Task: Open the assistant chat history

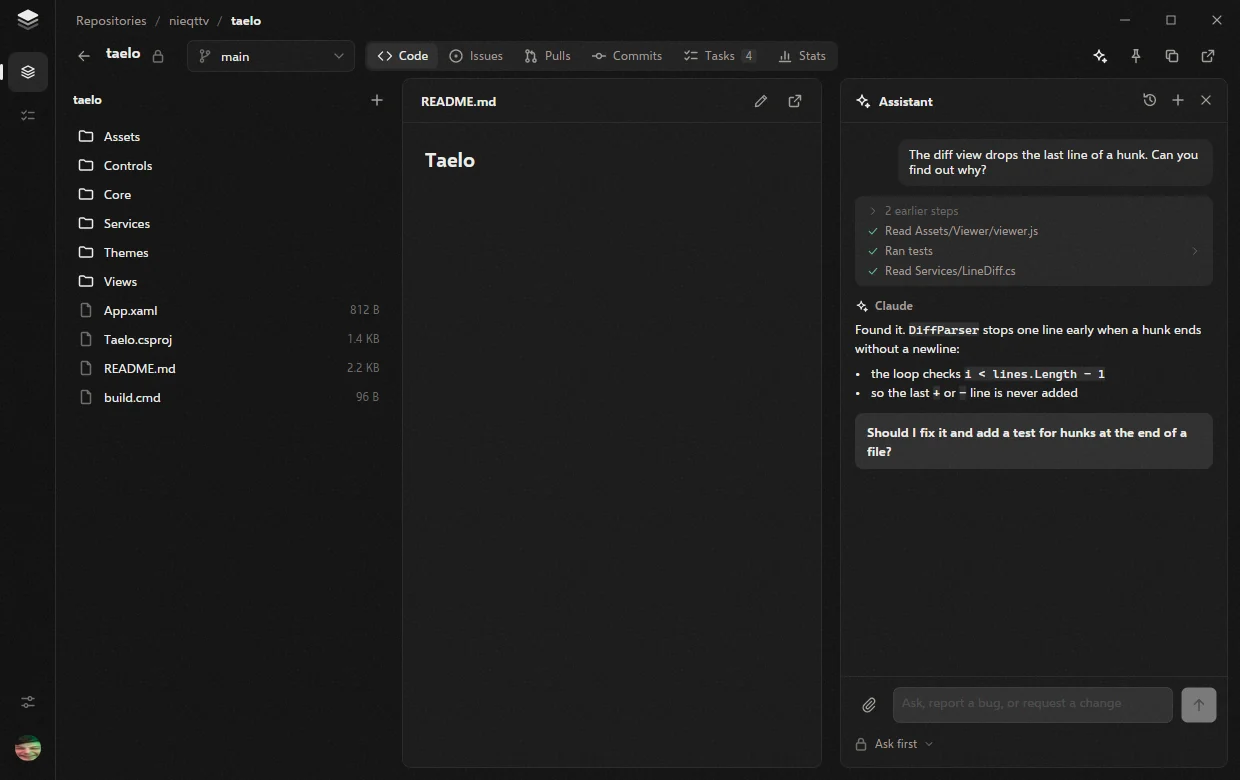Action: pos(1150,100)
